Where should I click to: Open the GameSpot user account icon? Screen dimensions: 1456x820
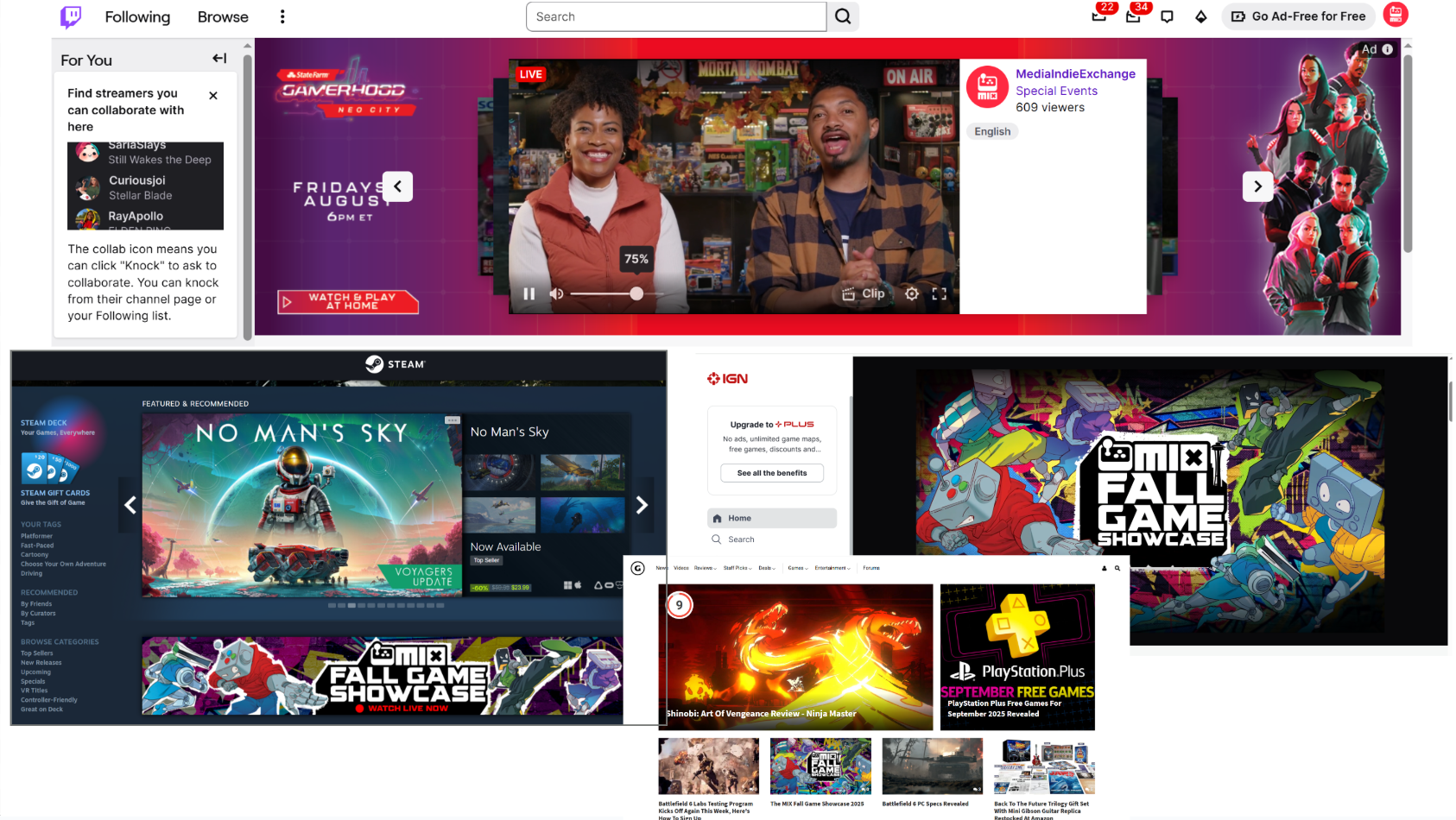(x=1105, y=568)
